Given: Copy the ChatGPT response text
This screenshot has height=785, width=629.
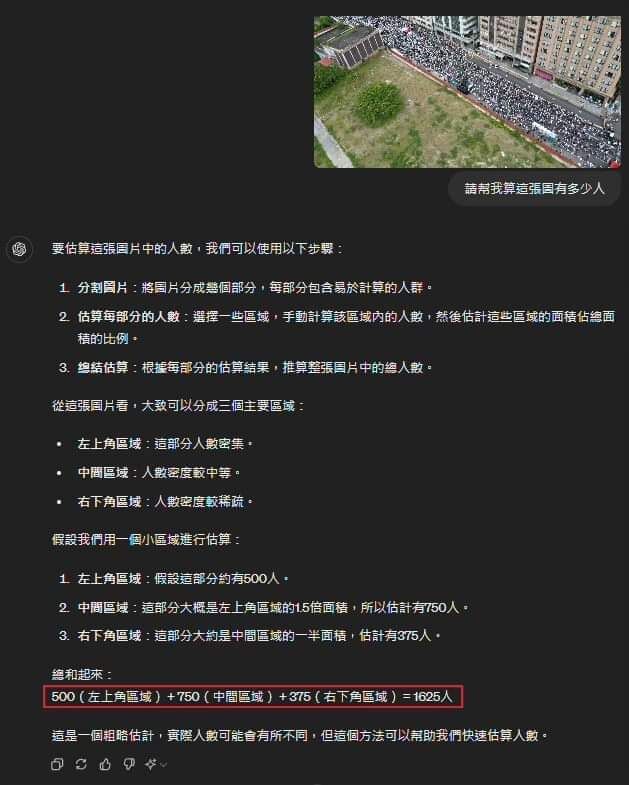Looking at the screenshot, I should (57, 764).
